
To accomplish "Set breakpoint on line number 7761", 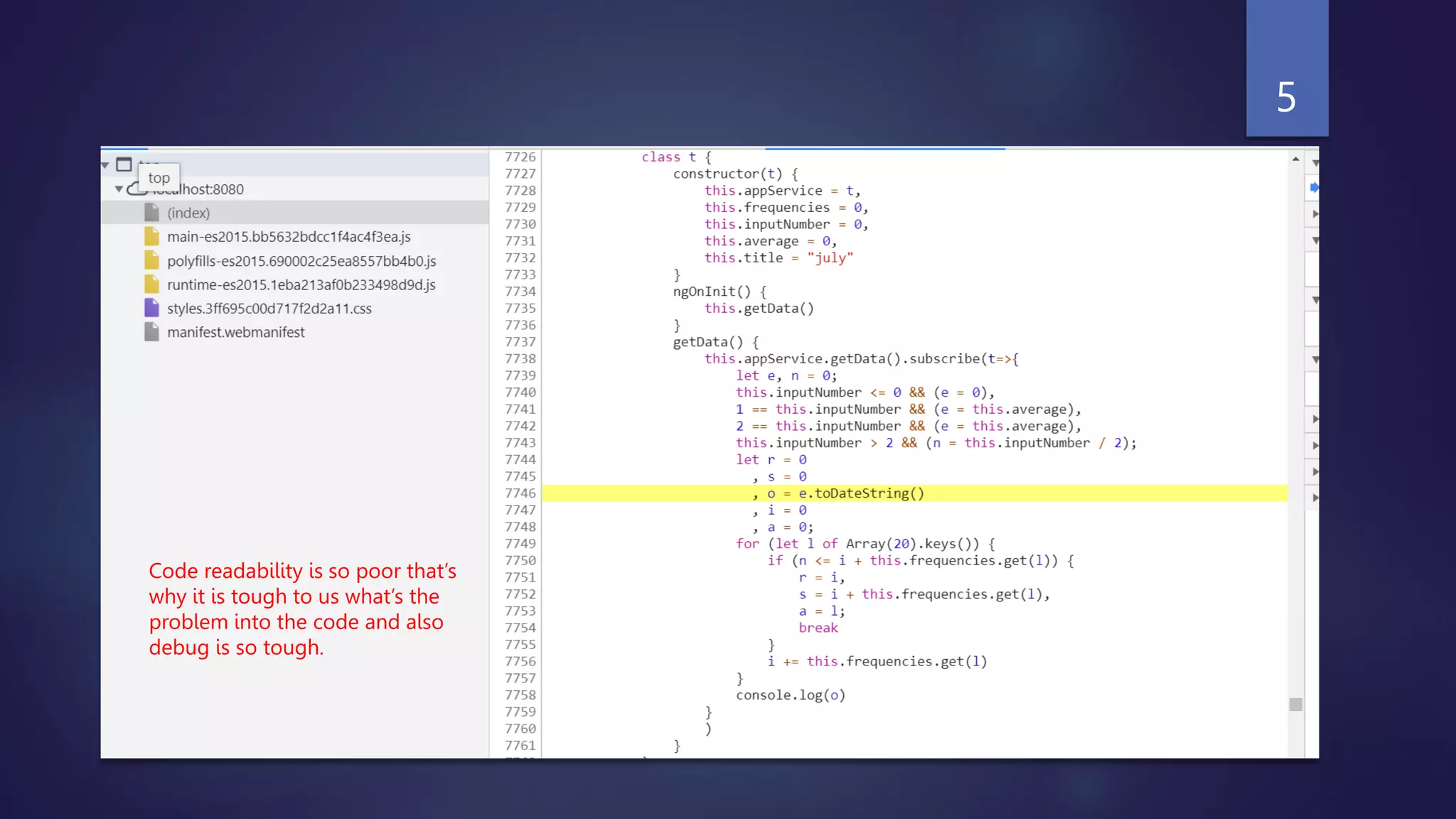I will pos(520,746).
